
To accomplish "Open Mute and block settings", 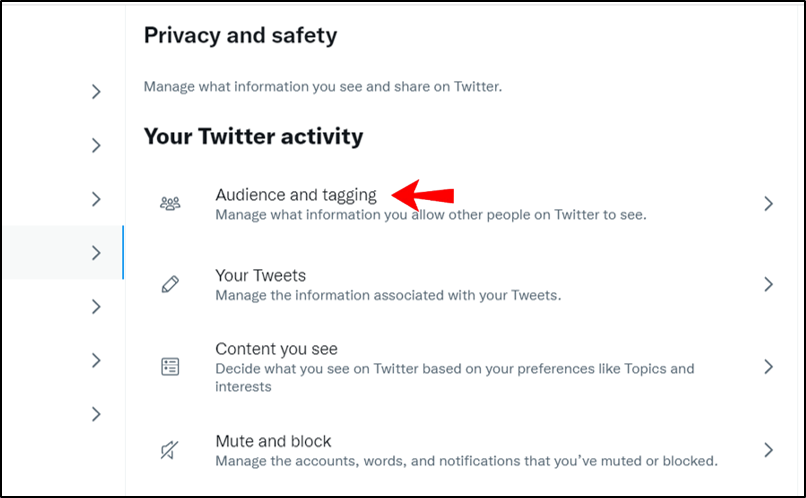I will click(273, 441).
